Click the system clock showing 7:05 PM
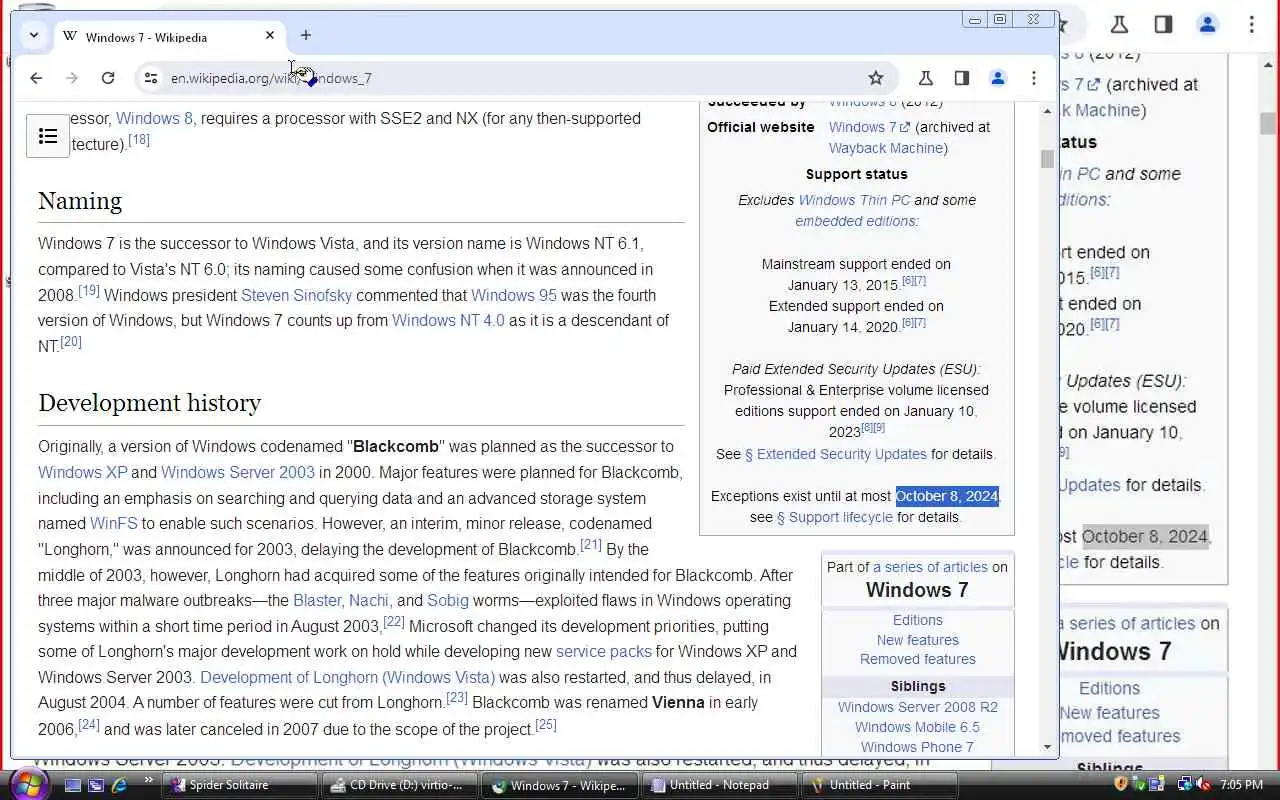The width and height of the screenshot is (1280, 800). pos(1241,785)
